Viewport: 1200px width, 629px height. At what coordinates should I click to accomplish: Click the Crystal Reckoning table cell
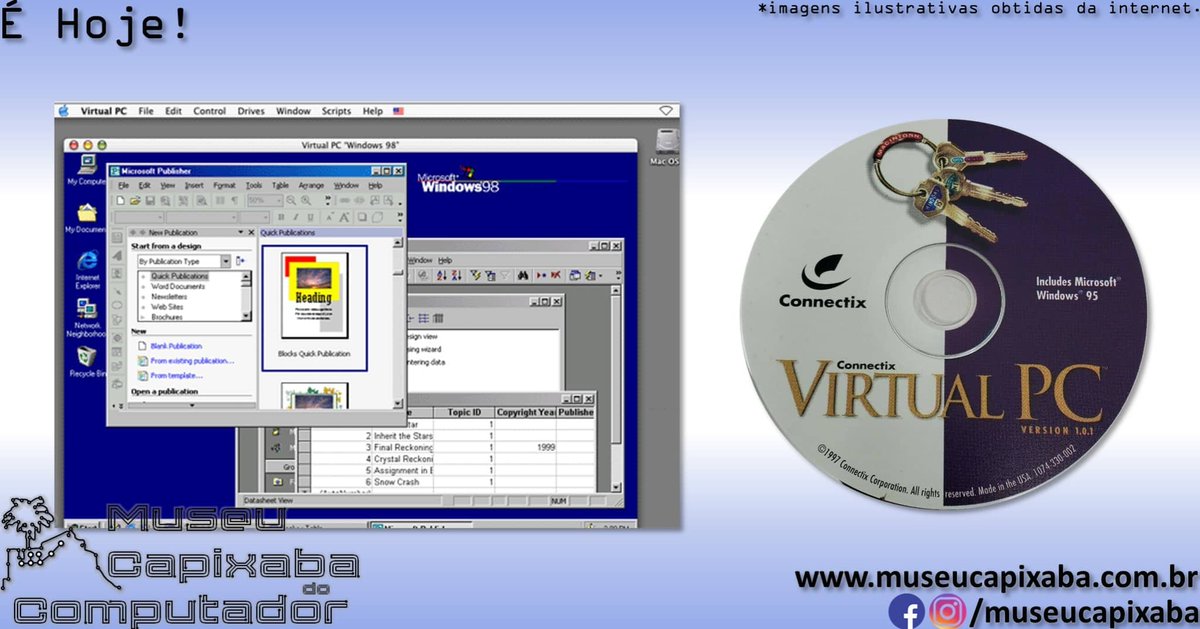click(403, 459)
